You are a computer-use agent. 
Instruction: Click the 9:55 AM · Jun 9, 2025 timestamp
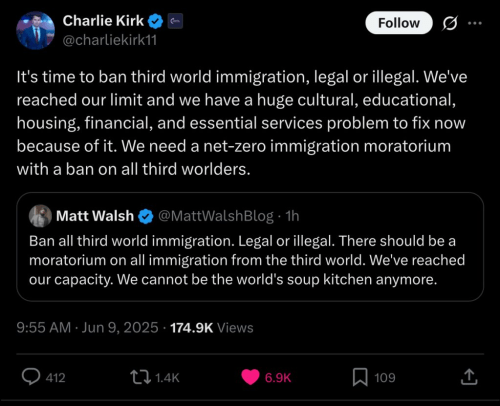click(x=87, y=327)
